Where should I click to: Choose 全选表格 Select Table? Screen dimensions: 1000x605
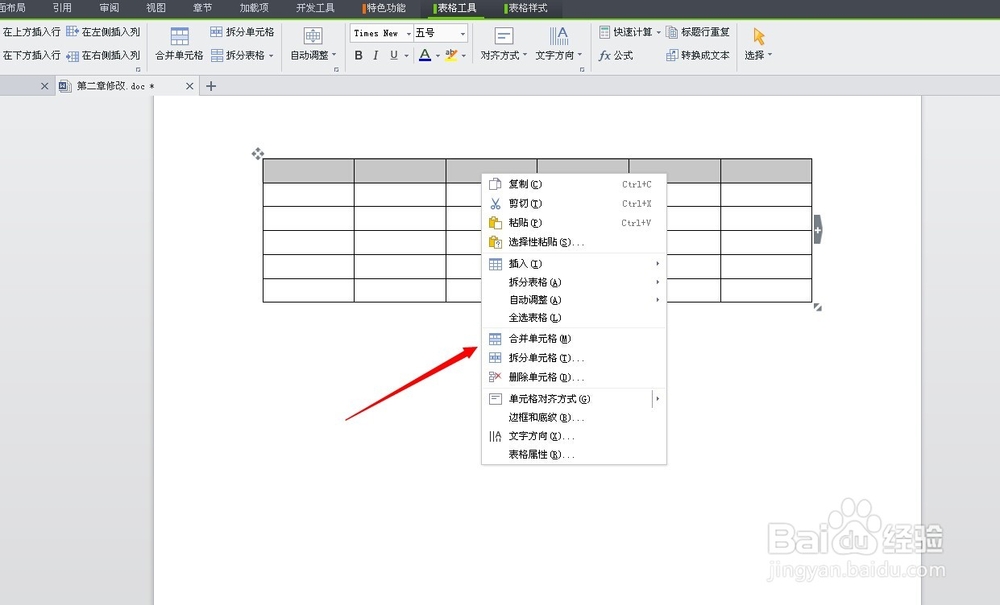(574, 317)
